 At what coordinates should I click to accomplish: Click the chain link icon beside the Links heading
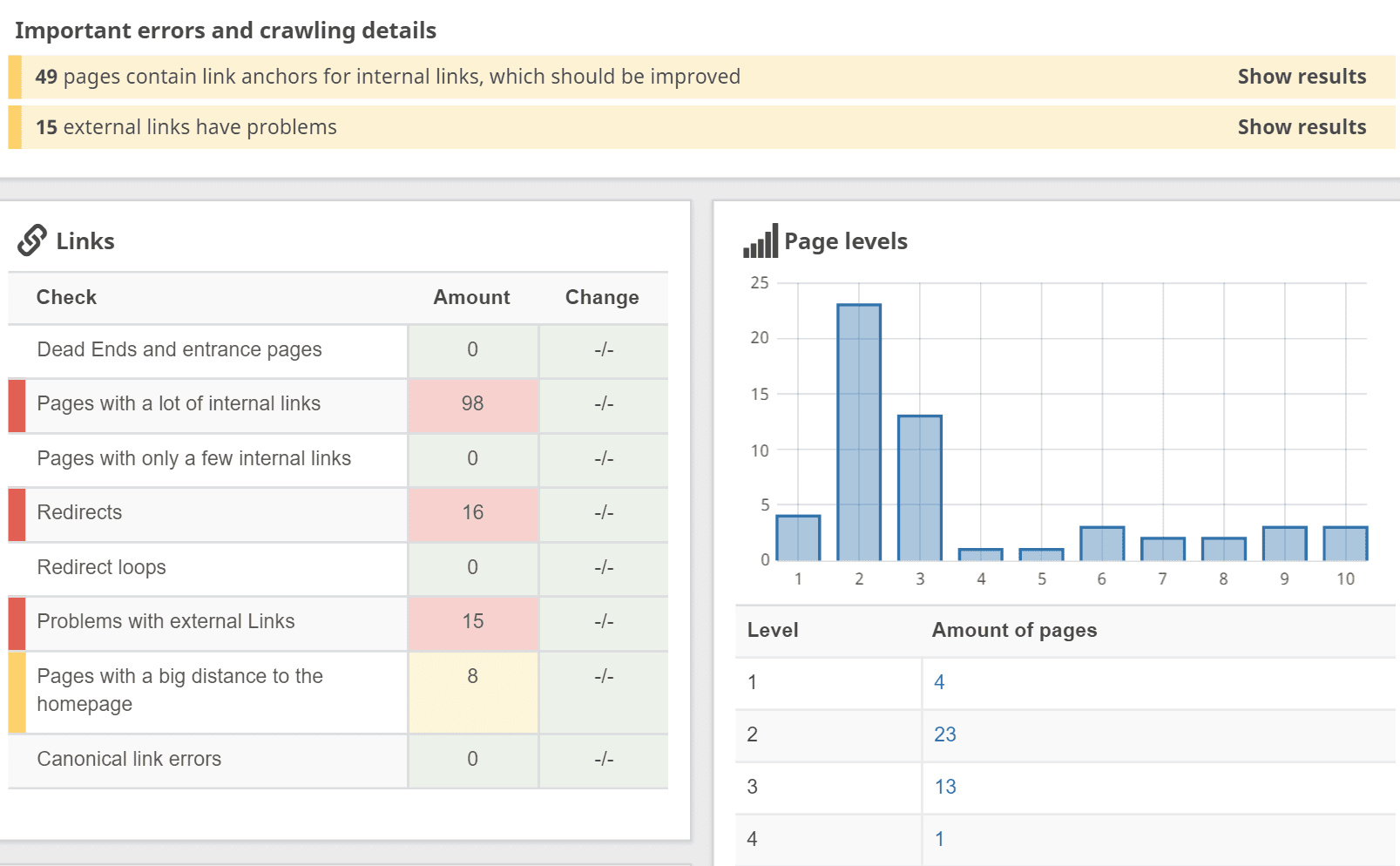(31, 240)
